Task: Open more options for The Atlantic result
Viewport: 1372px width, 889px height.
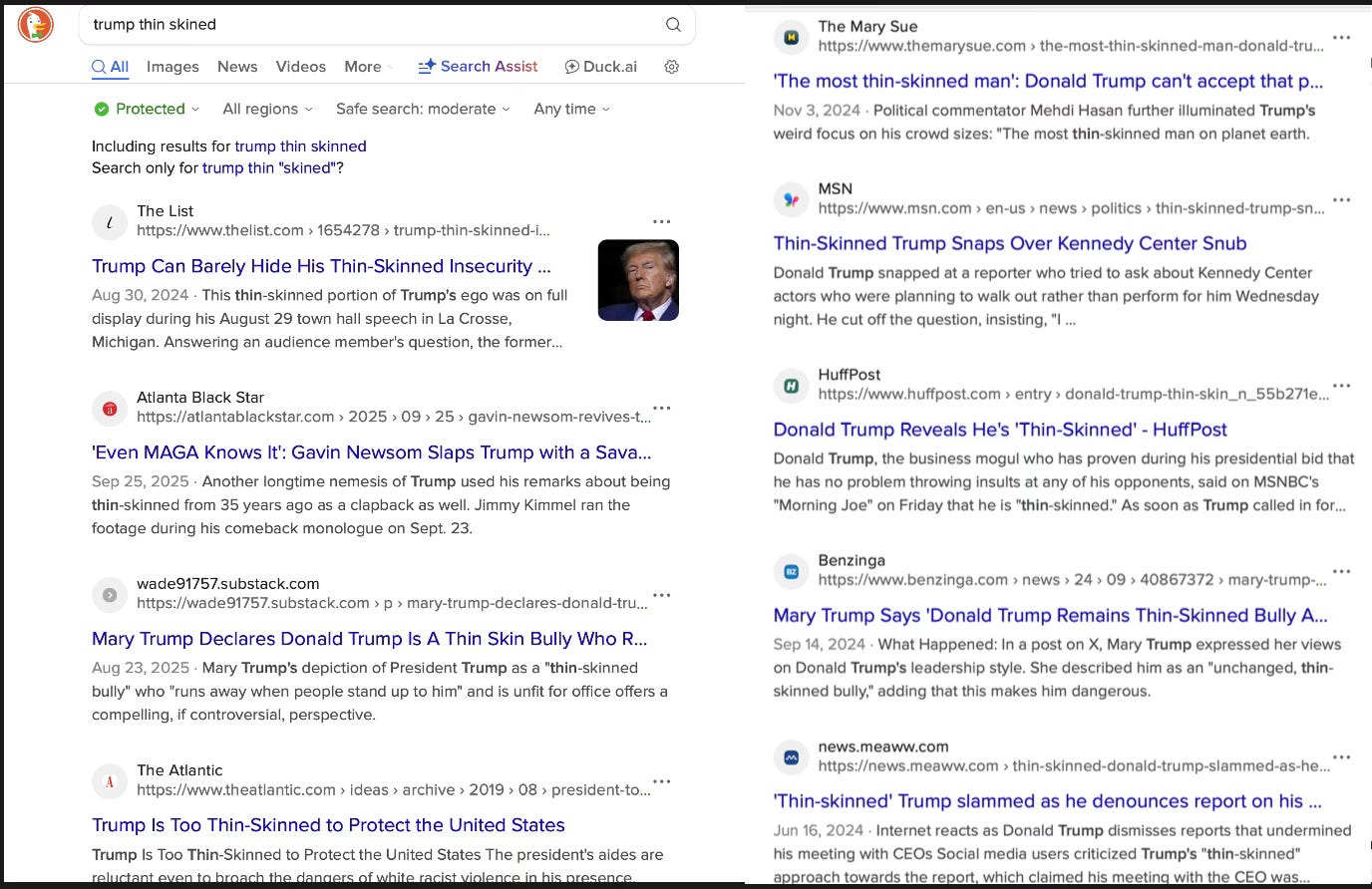Action: coord(662,781)
